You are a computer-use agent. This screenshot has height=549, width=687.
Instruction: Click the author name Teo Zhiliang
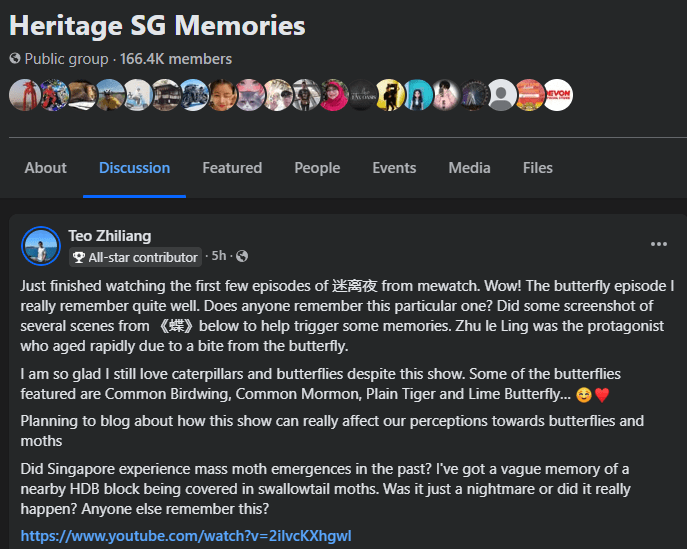coord(110,236)
